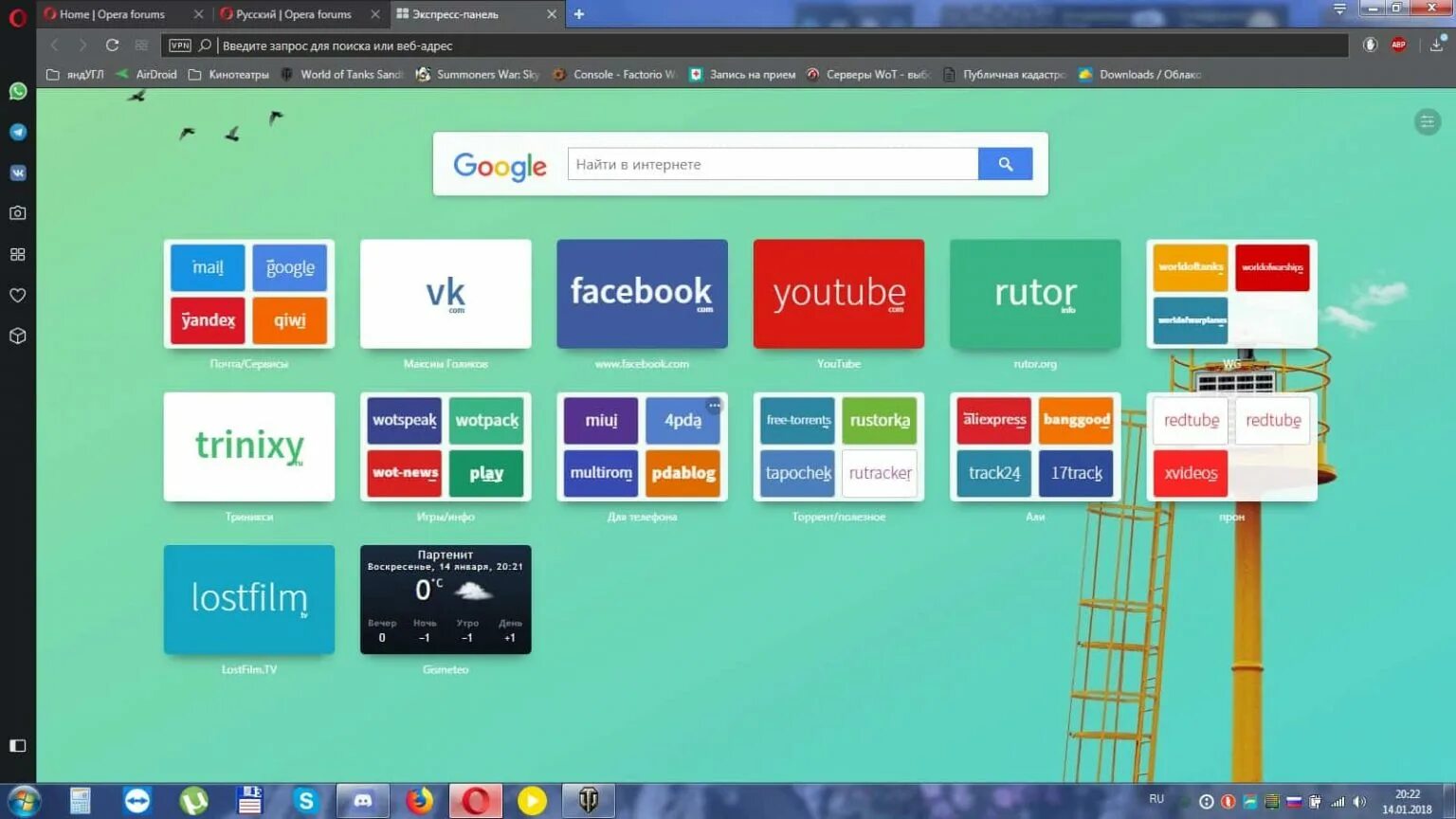1456x819 pixels.
Task: Open the WG folder worldoftanks tile
Action: pyautogui.click(x=1191, y=267)
